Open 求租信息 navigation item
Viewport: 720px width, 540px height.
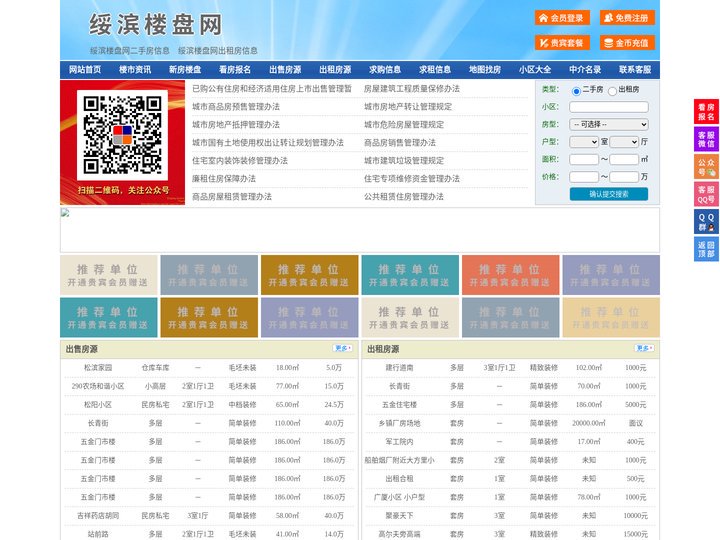pyautogui.click(x=435, y=70)
